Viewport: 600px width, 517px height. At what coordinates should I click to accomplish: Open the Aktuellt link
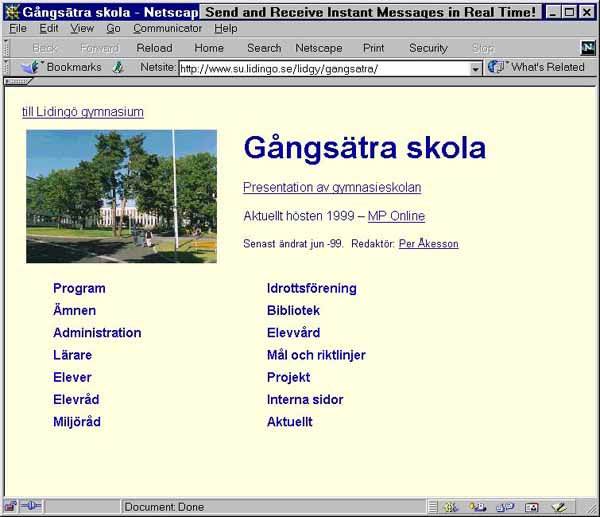pyautogui.click(x=290, y=422)
